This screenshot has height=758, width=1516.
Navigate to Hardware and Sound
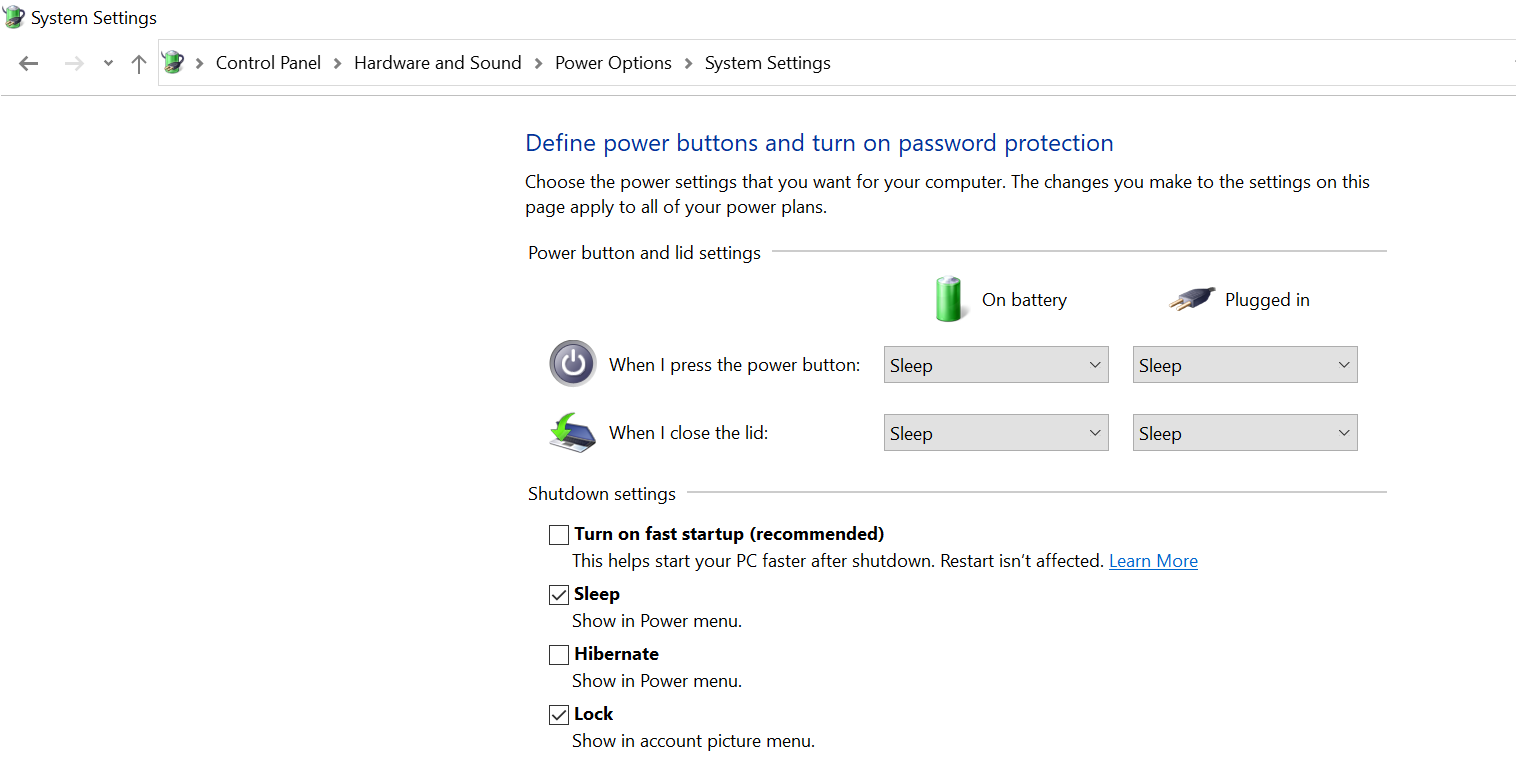437,62
